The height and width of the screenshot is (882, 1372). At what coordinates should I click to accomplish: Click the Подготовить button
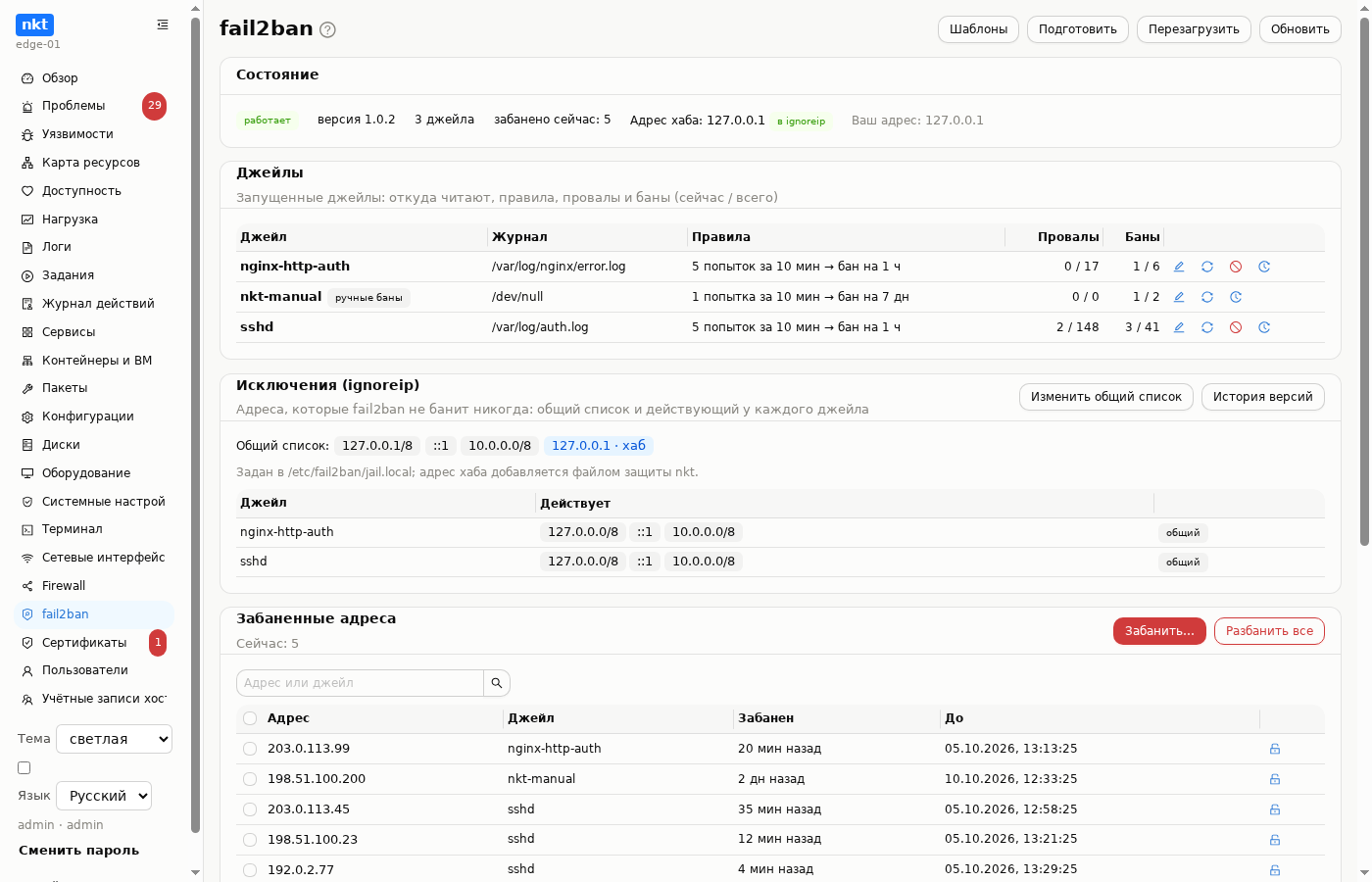[1078, 29]
